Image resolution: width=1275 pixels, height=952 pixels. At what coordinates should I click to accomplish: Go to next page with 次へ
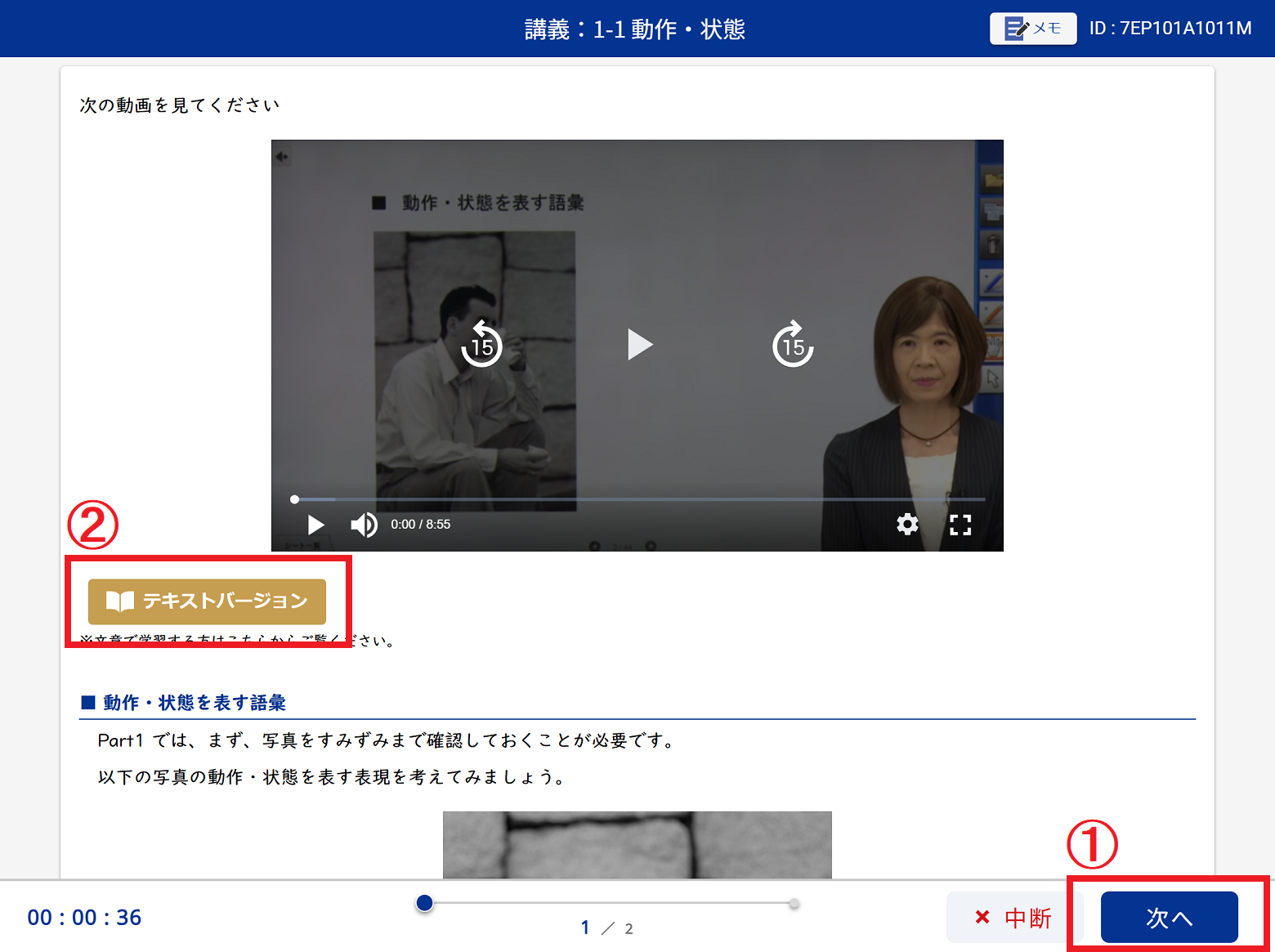point(1169,917)
